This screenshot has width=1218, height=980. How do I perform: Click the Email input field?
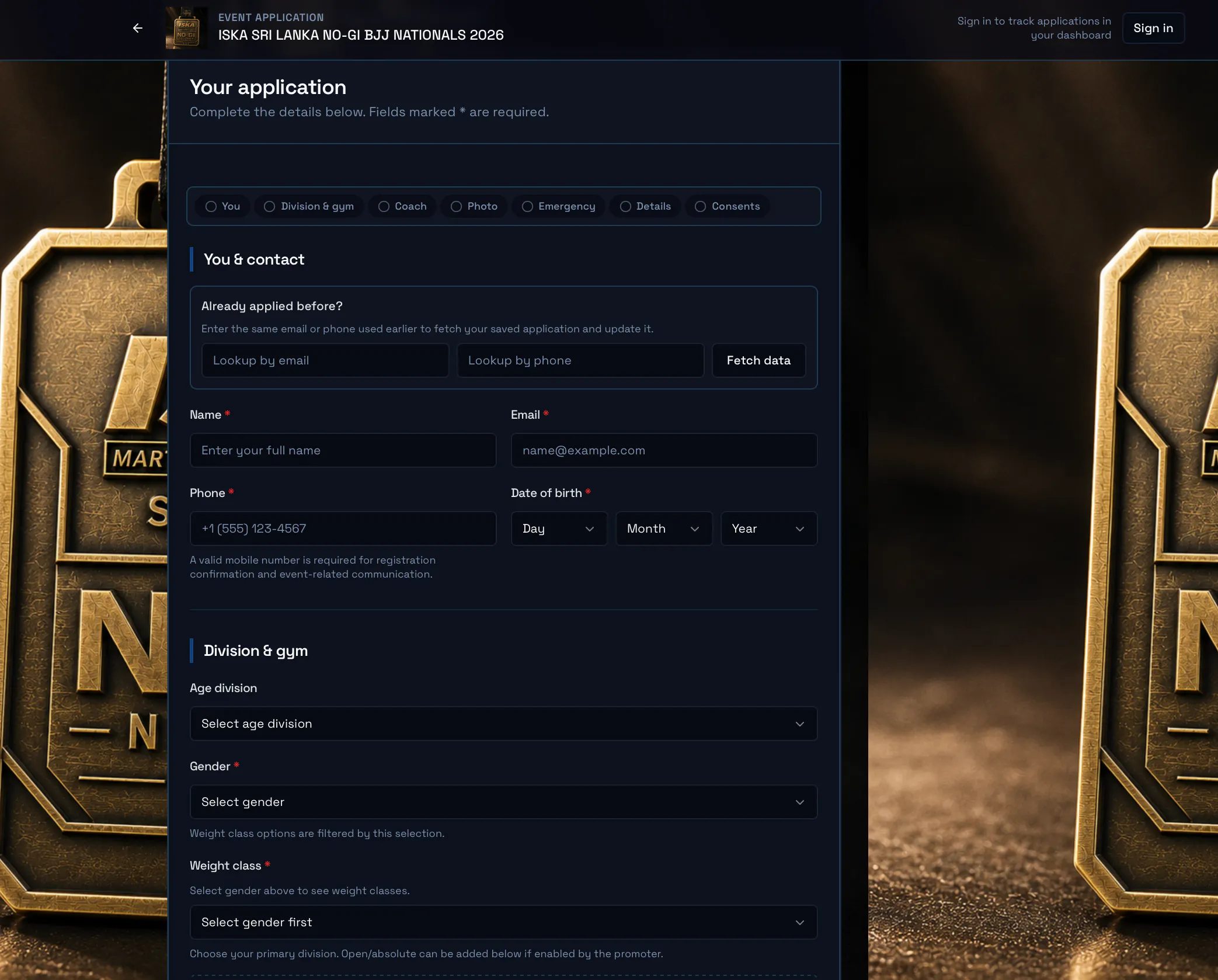coord(664,450)
